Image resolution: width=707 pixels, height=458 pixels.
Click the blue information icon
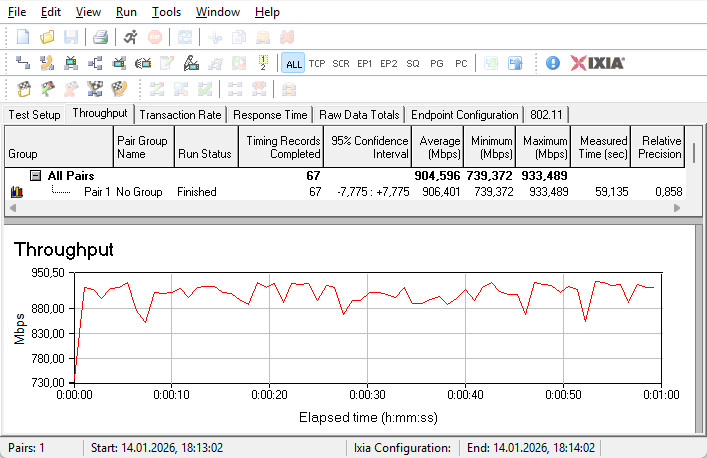tap(553, 63)
